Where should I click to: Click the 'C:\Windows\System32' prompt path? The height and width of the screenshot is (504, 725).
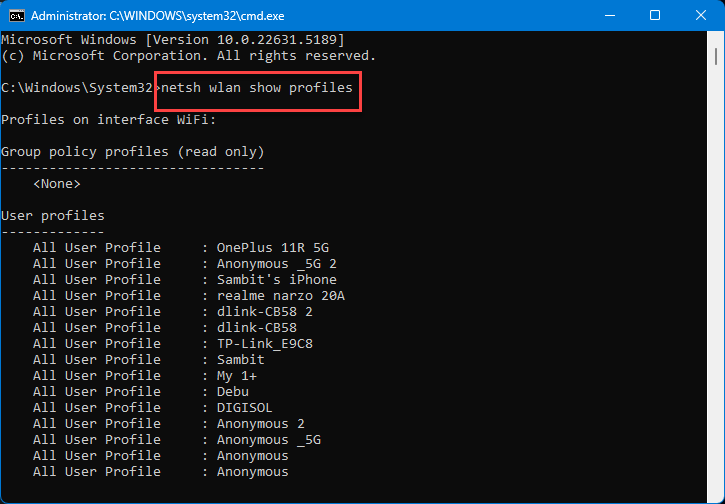click(x=77, y=88)
